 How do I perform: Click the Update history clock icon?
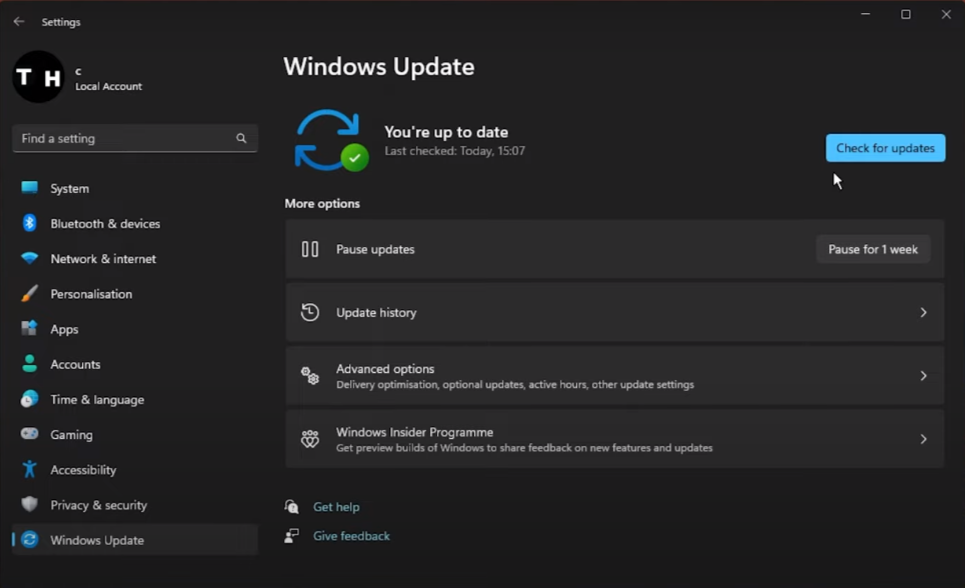310,312
